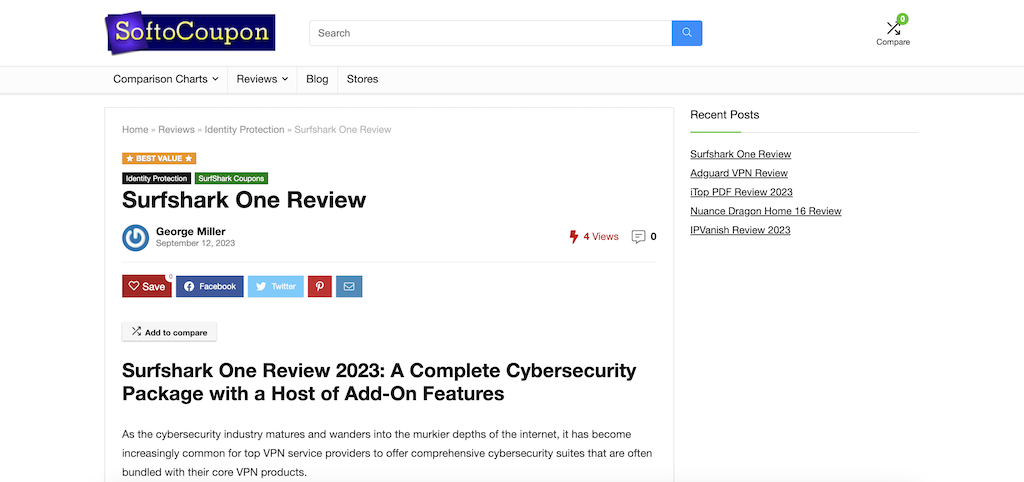Open the Compare shuffle icon
The image size is (1024, 482).
tap(893, 28)
